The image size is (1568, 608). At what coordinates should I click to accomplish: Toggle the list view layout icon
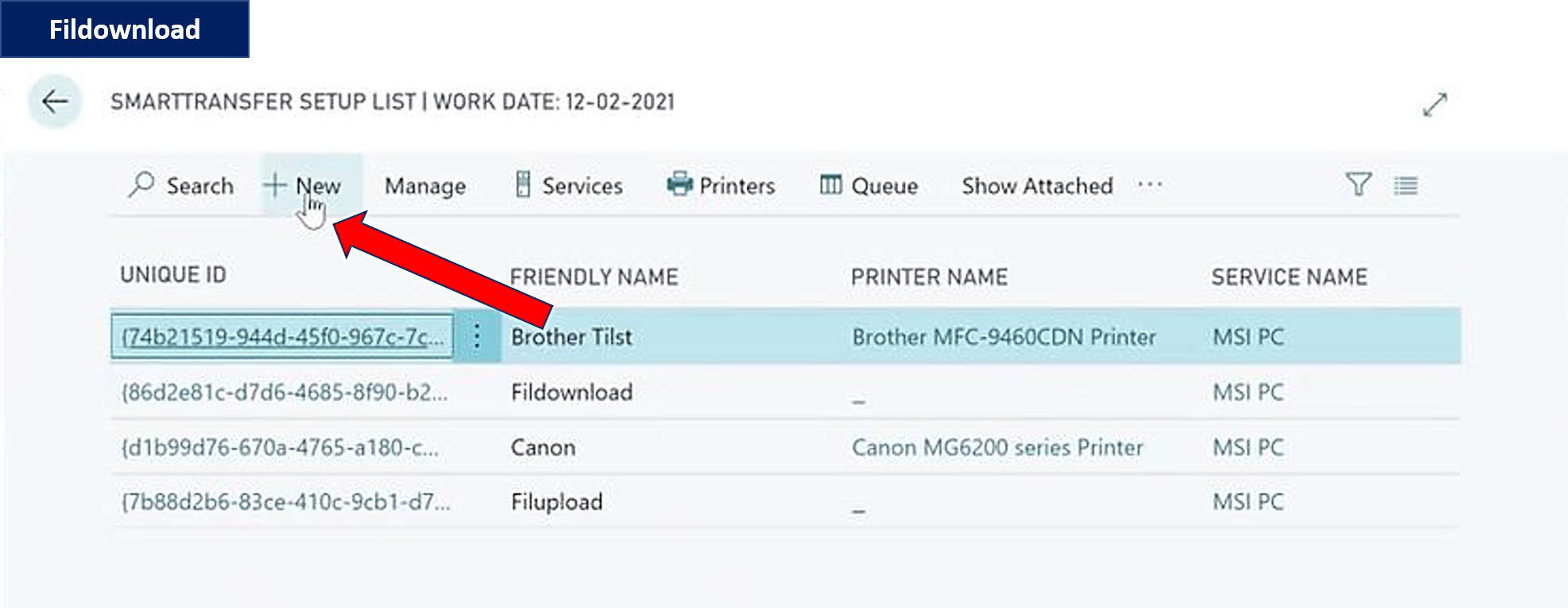click(x=1405, y=186)
